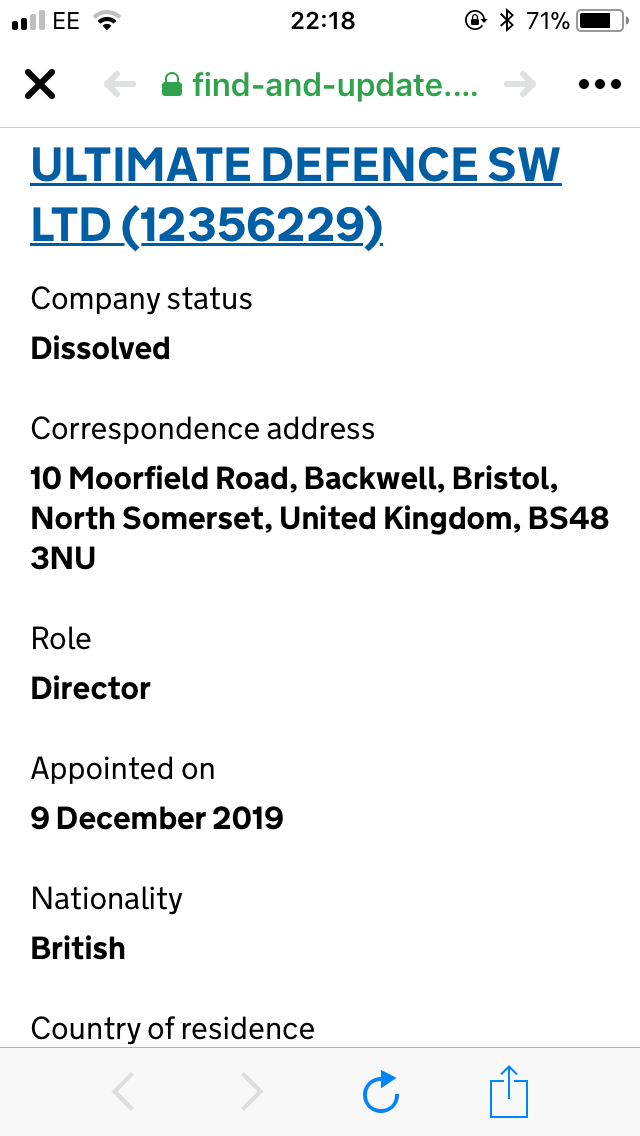Tap the grey forward arrow beside the URL
640x1136 pixels.
[520, 85]
